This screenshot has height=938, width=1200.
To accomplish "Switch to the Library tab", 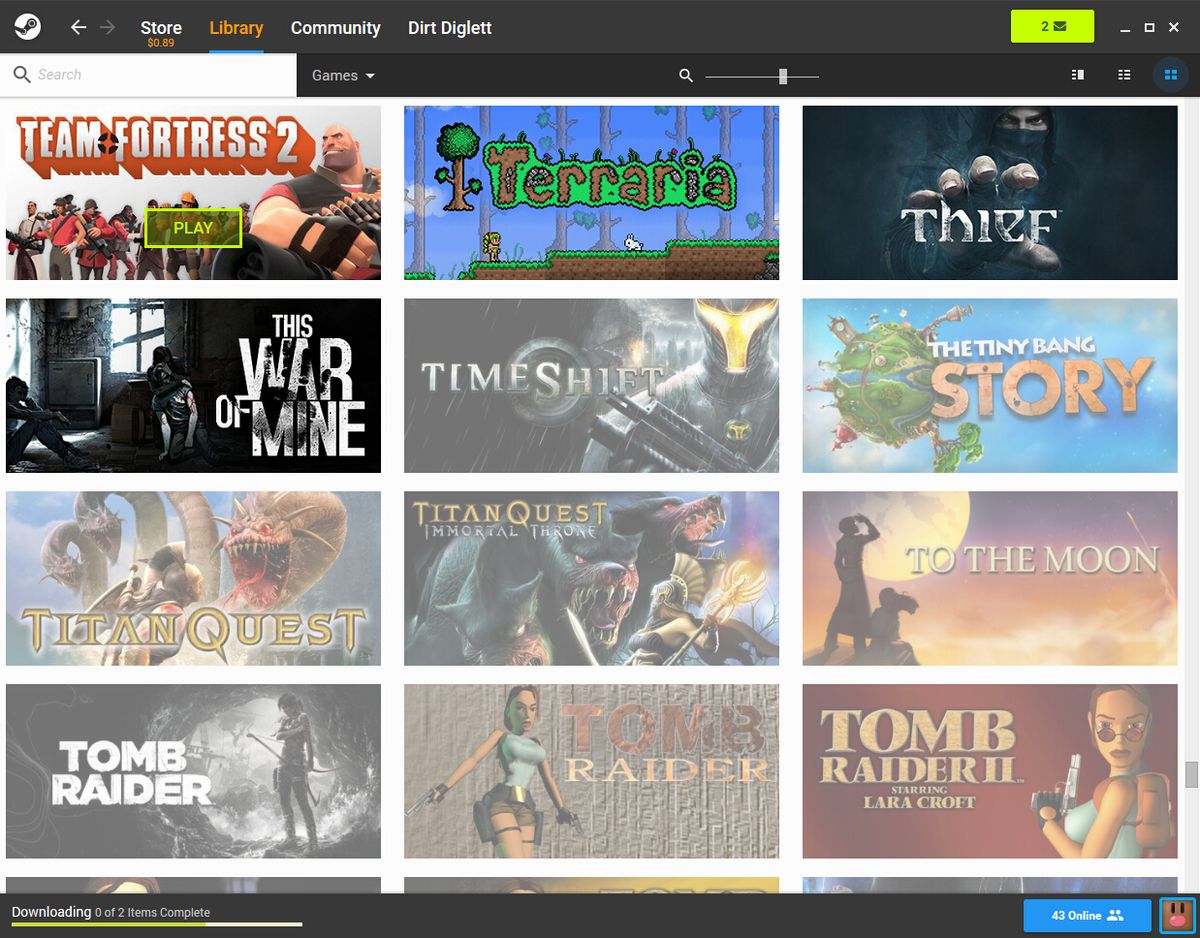I will tap(236, 27).
